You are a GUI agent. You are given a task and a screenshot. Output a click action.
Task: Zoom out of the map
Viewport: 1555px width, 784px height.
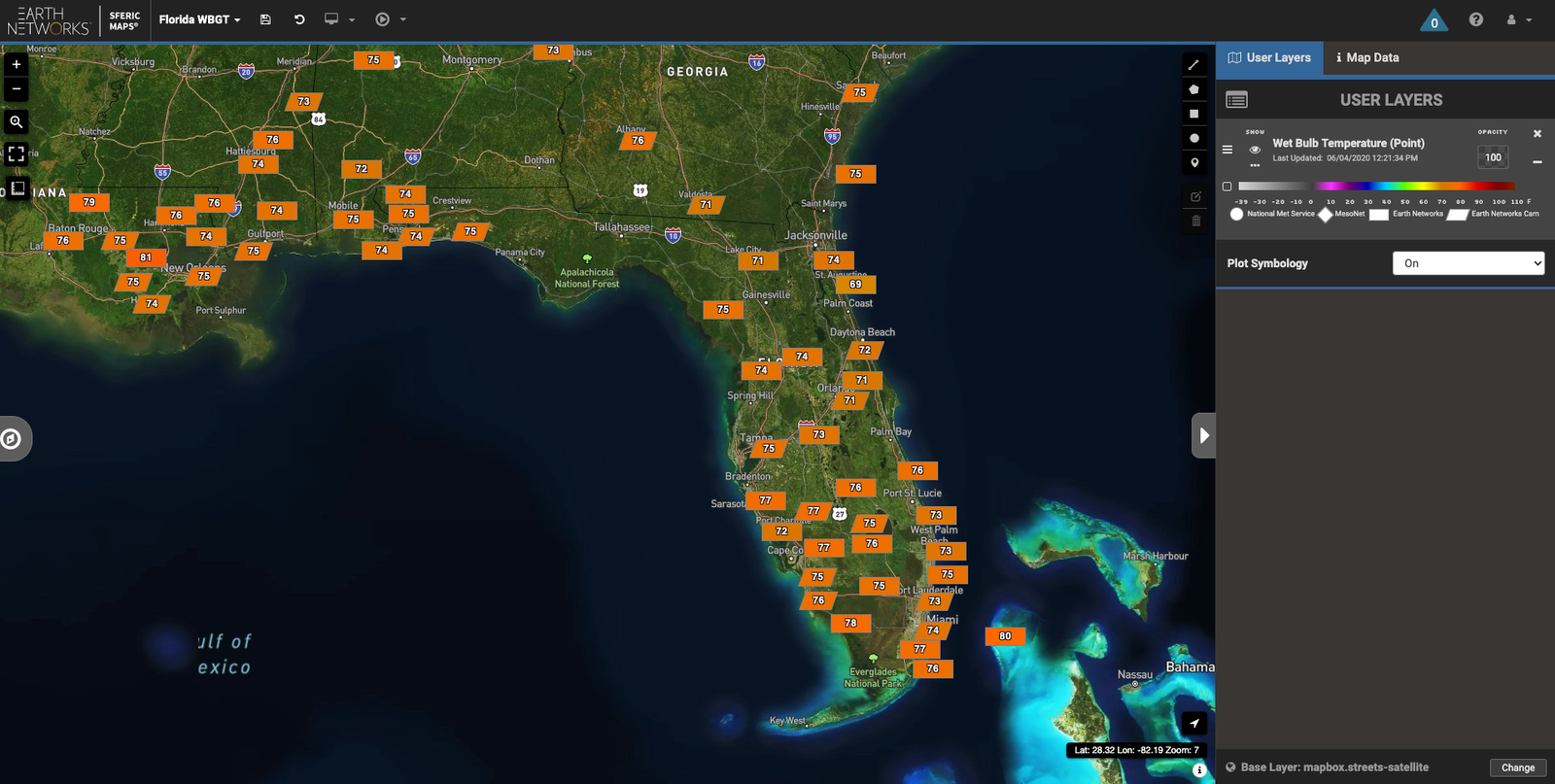[x=17, y=89]
